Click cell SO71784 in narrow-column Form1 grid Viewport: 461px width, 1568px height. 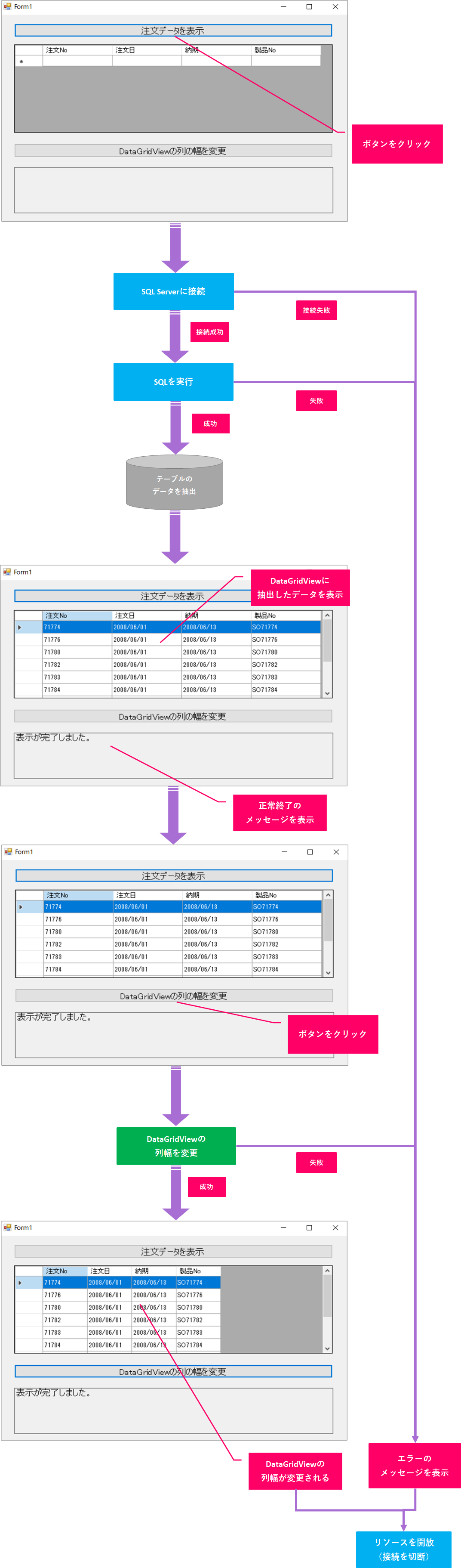(x=198, y=1345)
